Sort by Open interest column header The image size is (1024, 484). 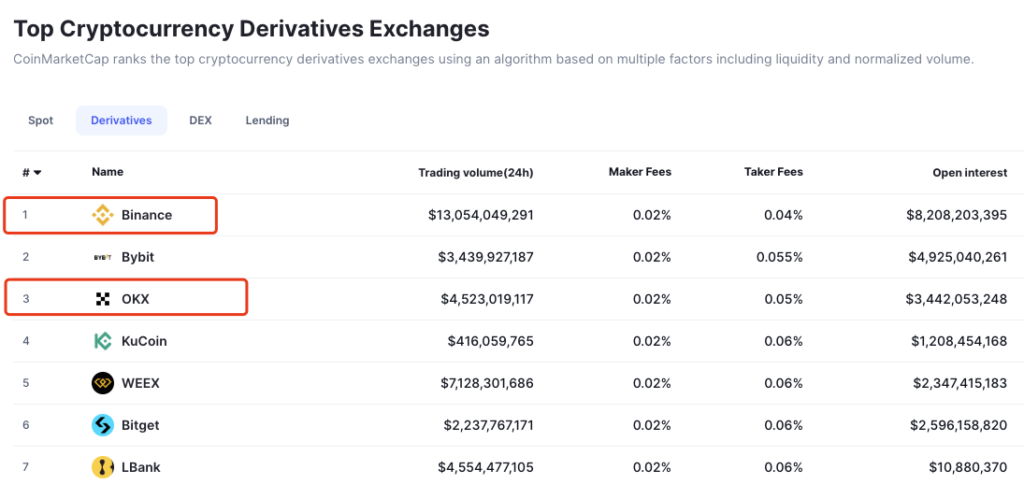click(970, 172)
